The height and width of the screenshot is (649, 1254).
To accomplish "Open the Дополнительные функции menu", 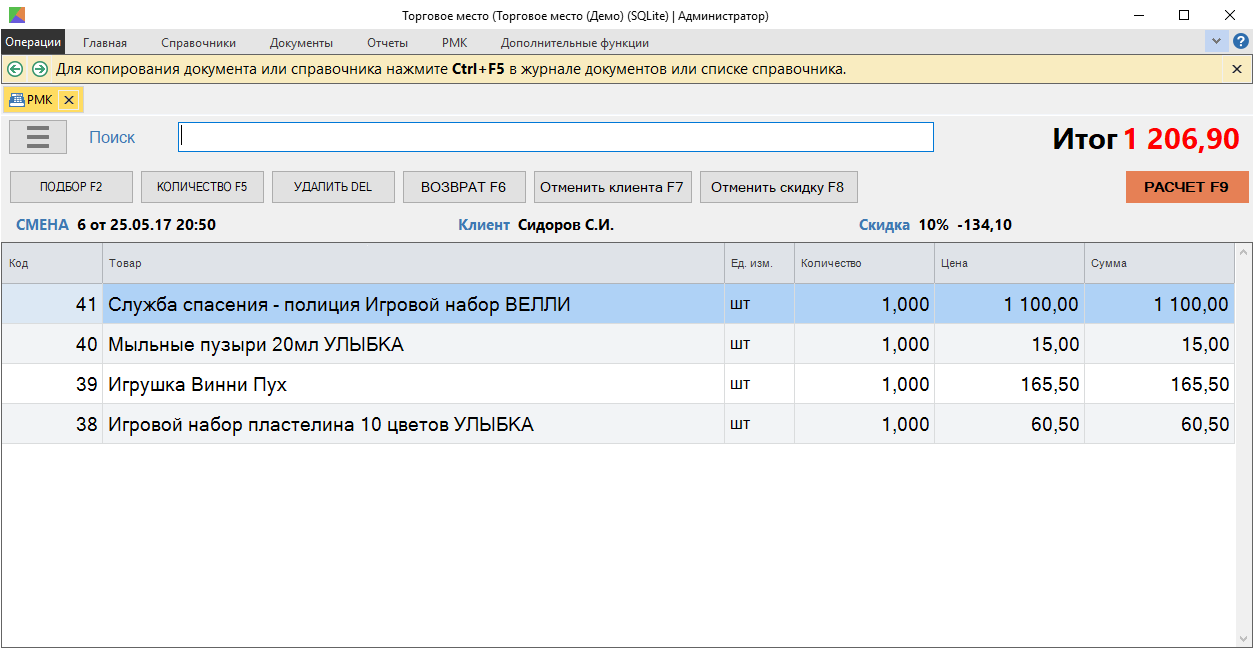I will (x=574, y=43).
